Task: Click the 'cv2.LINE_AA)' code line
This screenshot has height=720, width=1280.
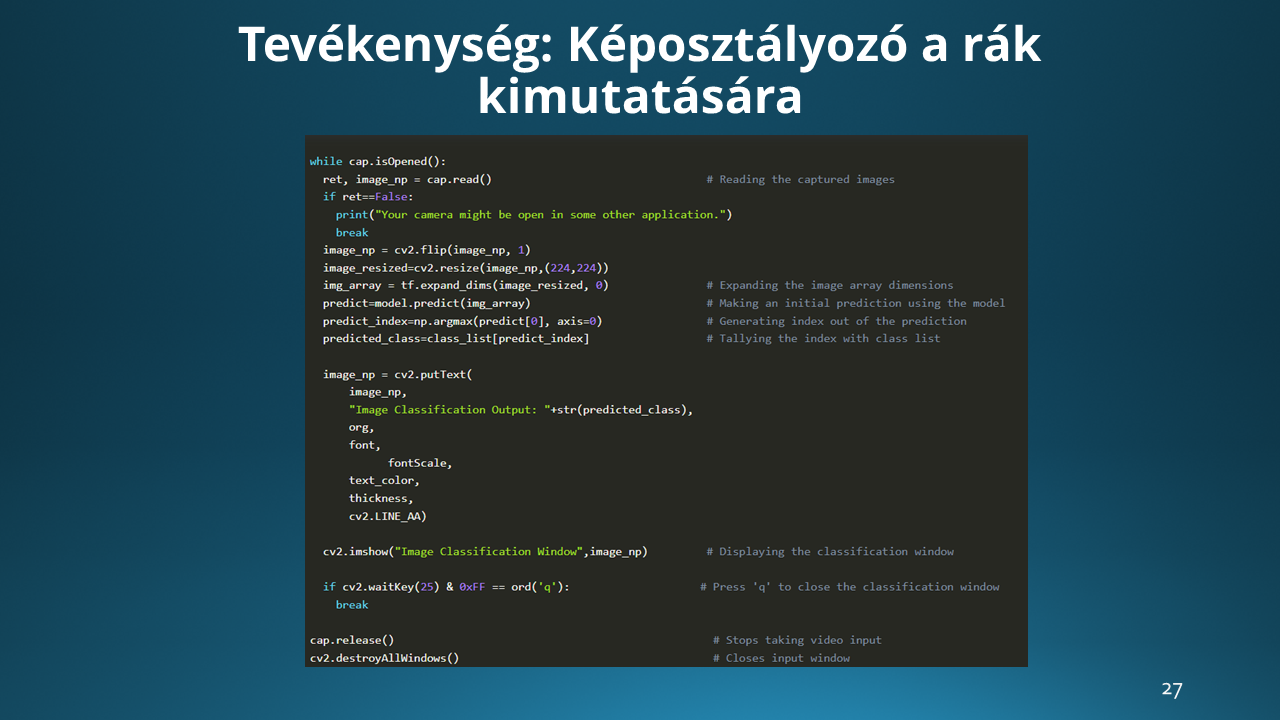Action: (388, 516)
